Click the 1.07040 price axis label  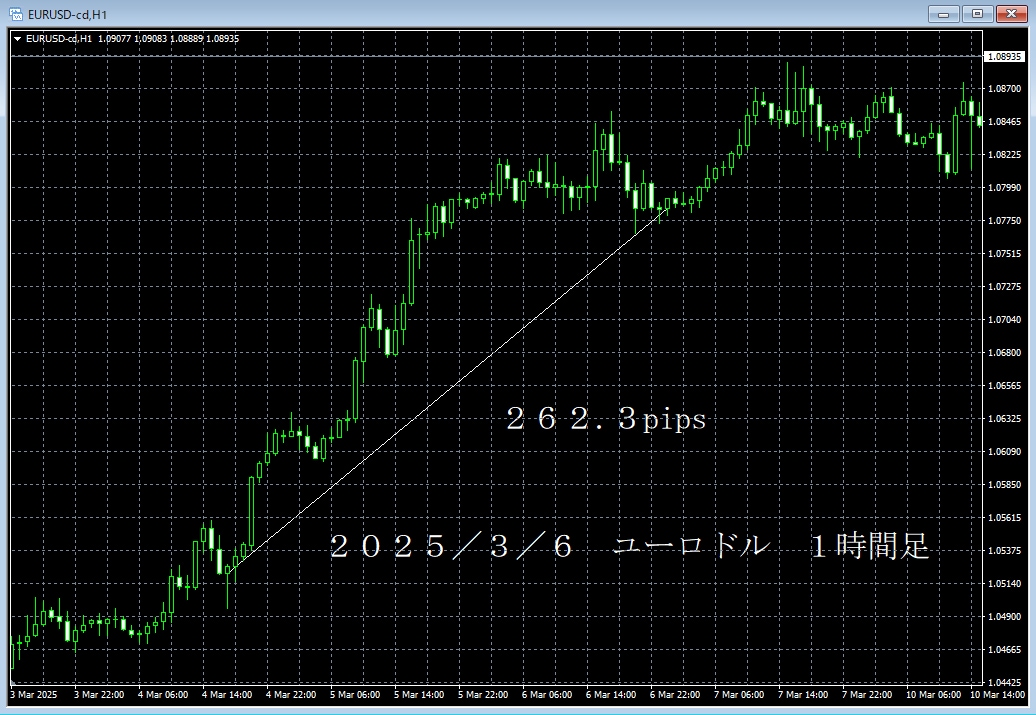(1004, 320)
